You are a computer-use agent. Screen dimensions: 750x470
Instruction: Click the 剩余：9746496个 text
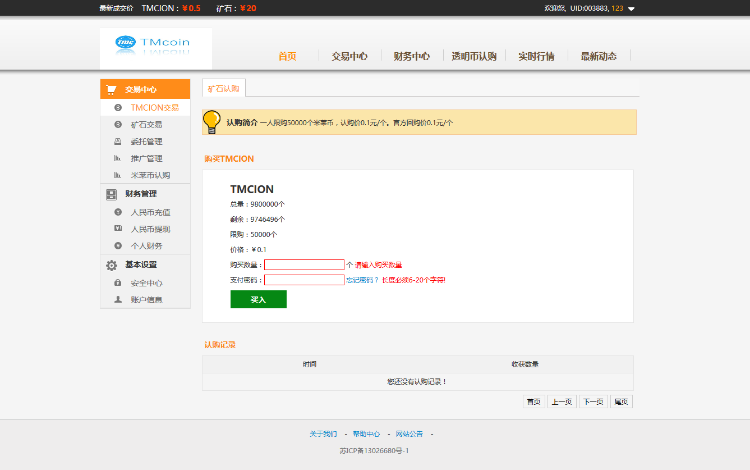click(x=257, y=219)
